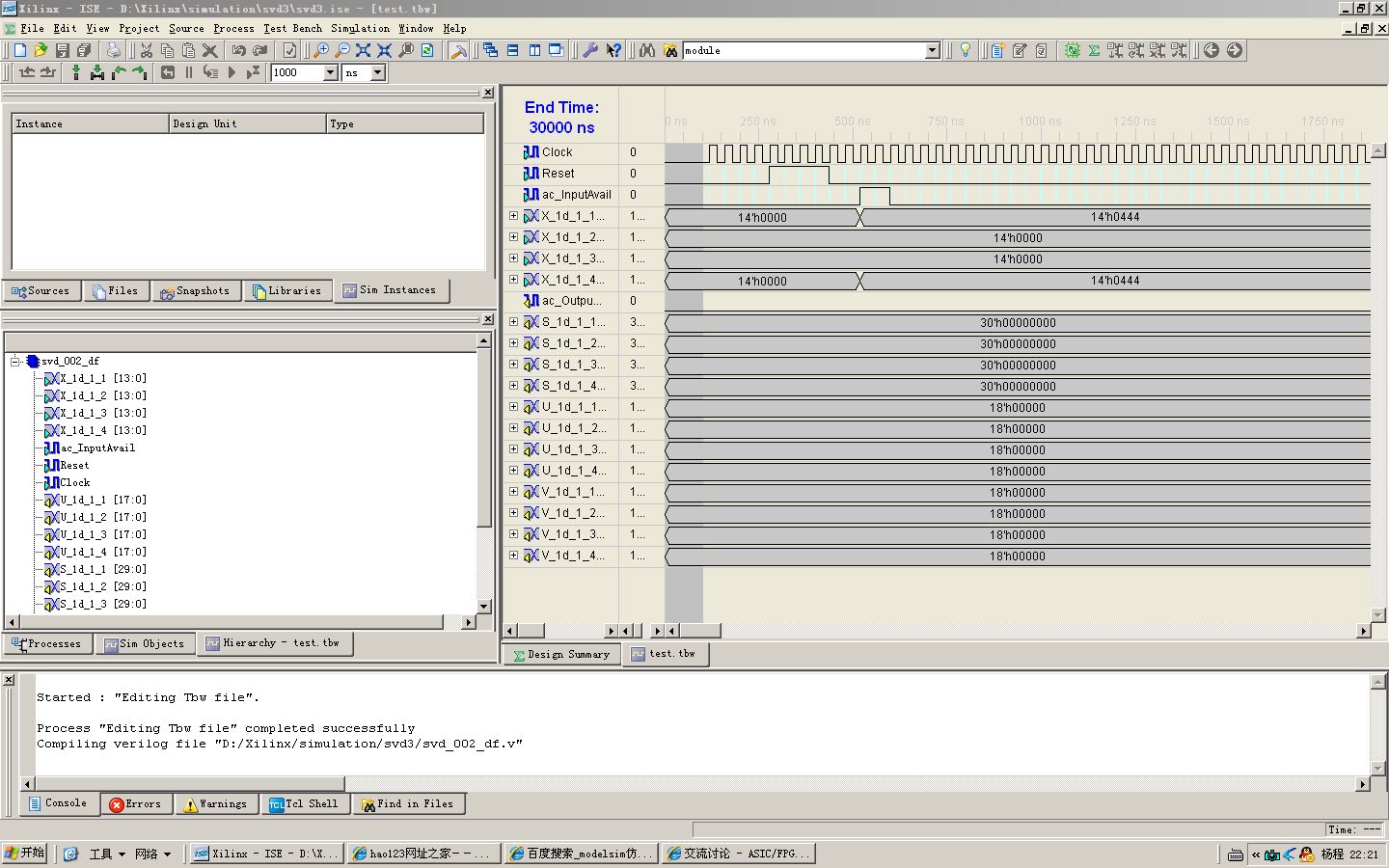This screenshot has width=1389, height=868.
Task: Expand the S_1d_1_1 signal bus
Action: [513, 322]
